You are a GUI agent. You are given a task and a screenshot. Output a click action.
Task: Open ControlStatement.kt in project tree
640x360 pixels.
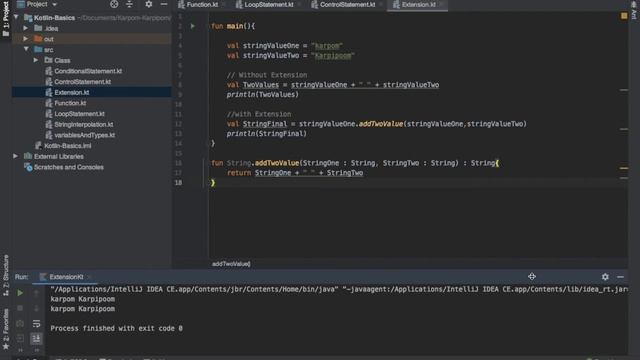click(x=82, y=82)
